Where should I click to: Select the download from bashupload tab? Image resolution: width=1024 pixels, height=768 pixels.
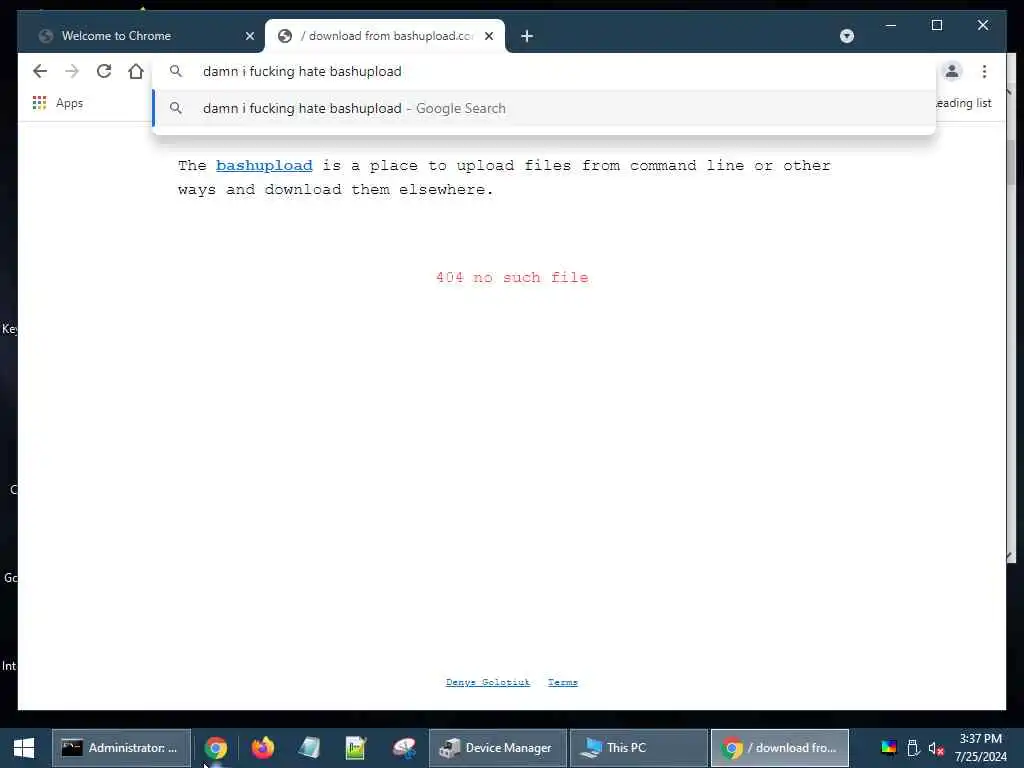pyautogui.click(x=385, y=36)
